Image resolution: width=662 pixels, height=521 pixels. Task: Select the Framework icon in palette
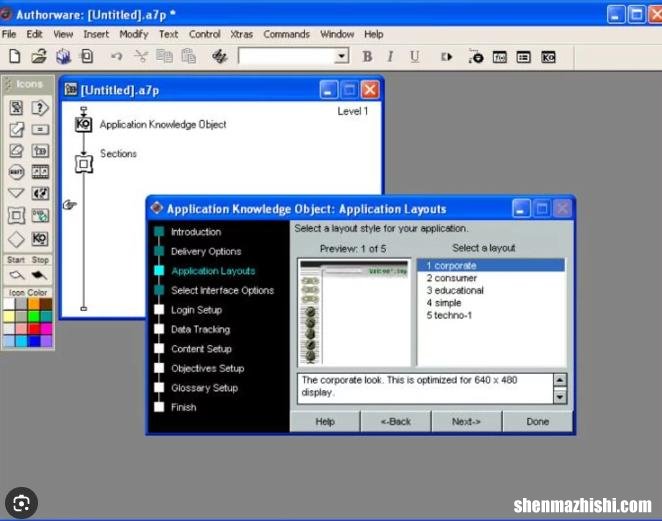coord(16,216)
